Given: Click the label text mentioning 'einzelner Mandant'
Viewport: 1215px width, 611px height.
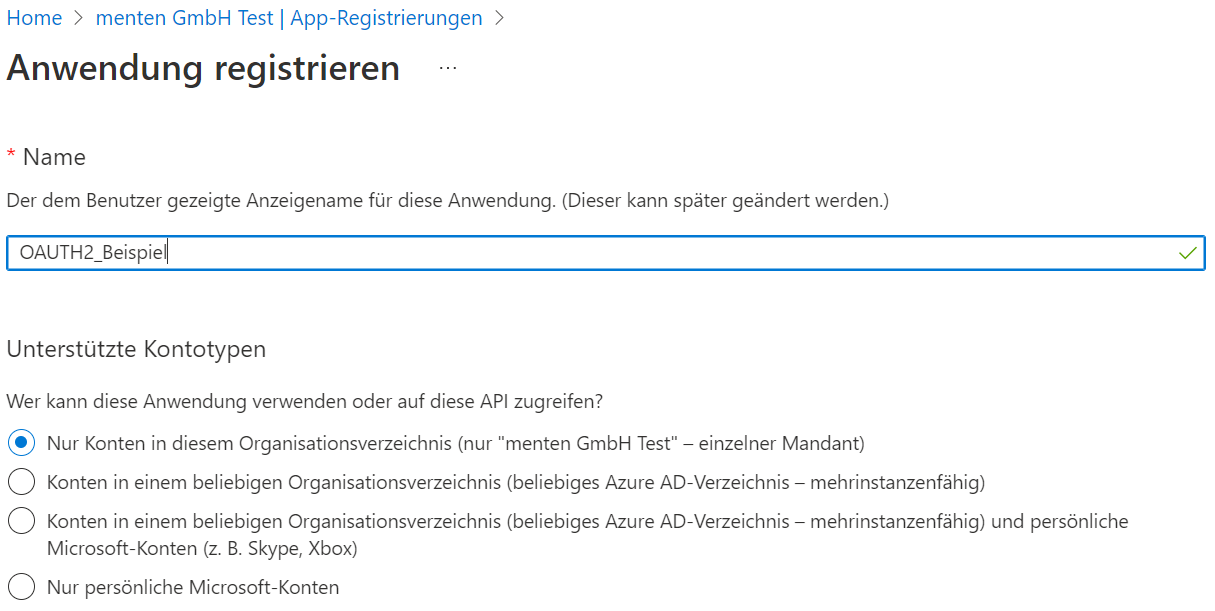Looking at the screenshot, I should 455,442.
